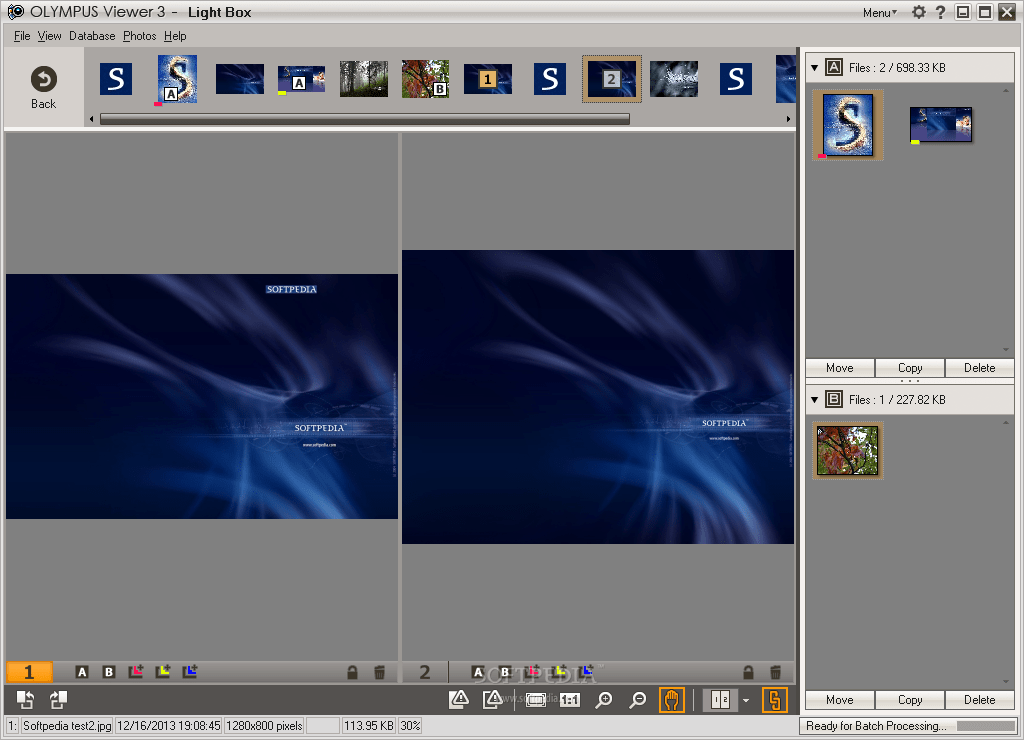Delete pane 1 image with the trash icon

[379, 672]
